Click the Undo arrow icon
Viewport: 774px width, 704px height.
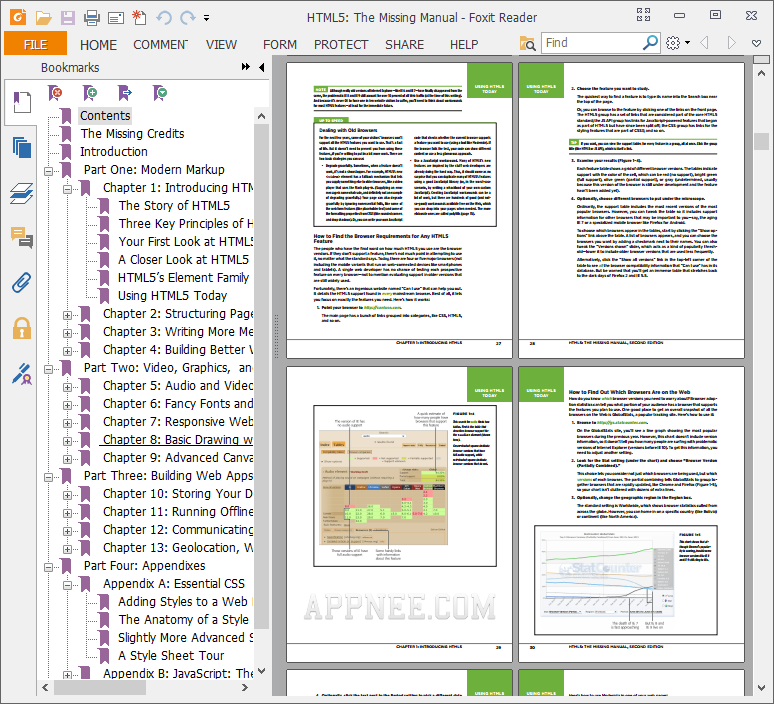coord(164,18)
